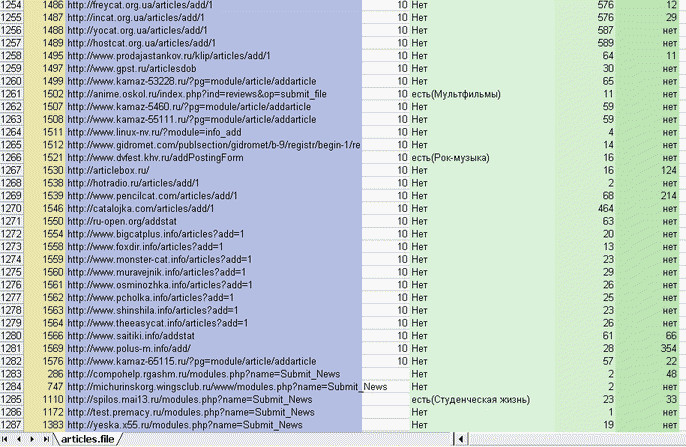The image size is (686, 447).
Task: Select the prodajastankov.ru URL cell
Action: click(214, 56)
